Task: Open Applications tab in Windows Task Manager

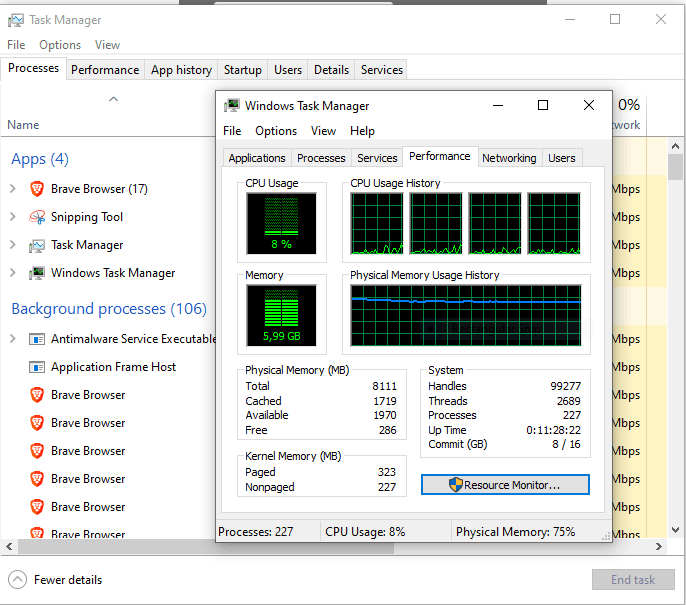Action: [x=257, y=158]
